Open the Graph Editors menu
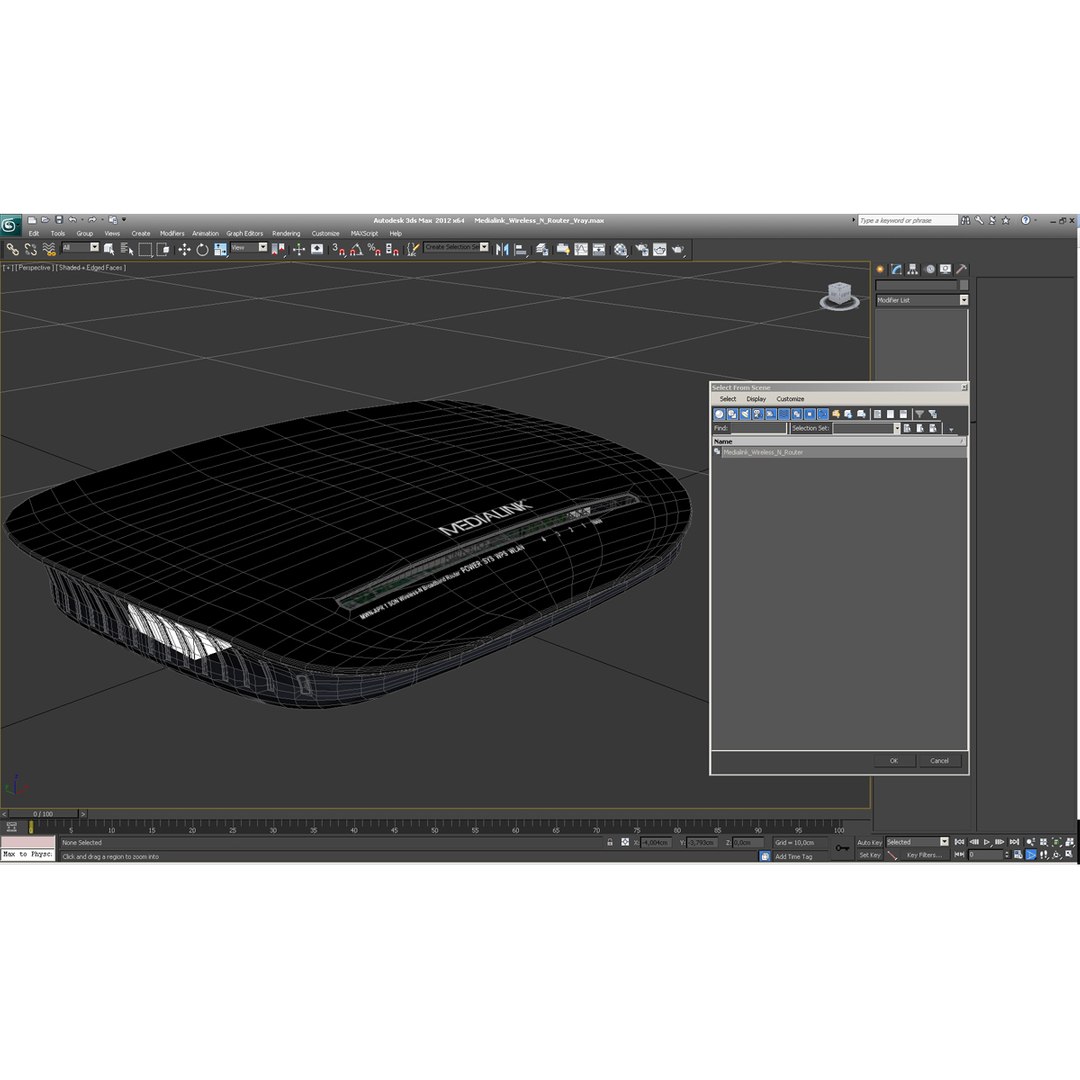 click(x=245, y=233)
